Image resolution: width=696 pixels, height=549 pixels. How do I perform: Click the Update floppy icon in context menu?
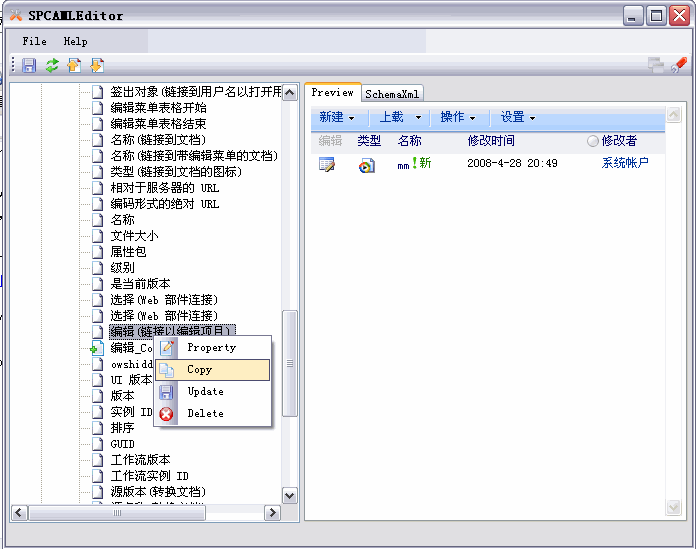(166, 392)
